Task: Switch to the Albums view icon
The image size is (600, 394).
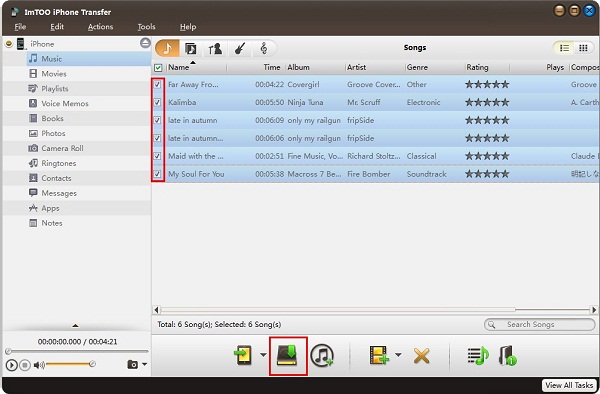Action: [191, 49]
